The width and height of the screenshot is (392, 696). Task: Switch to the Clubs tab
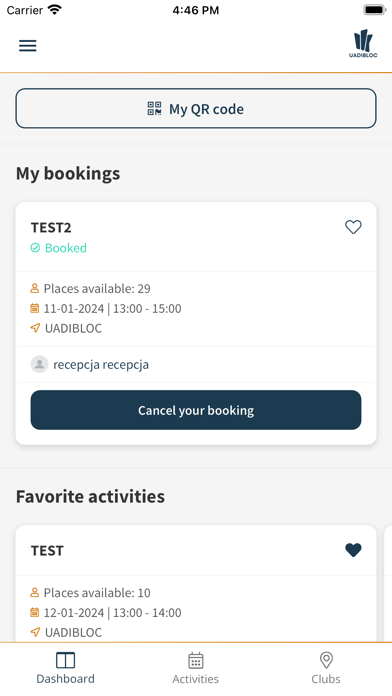tap(326, 668)
